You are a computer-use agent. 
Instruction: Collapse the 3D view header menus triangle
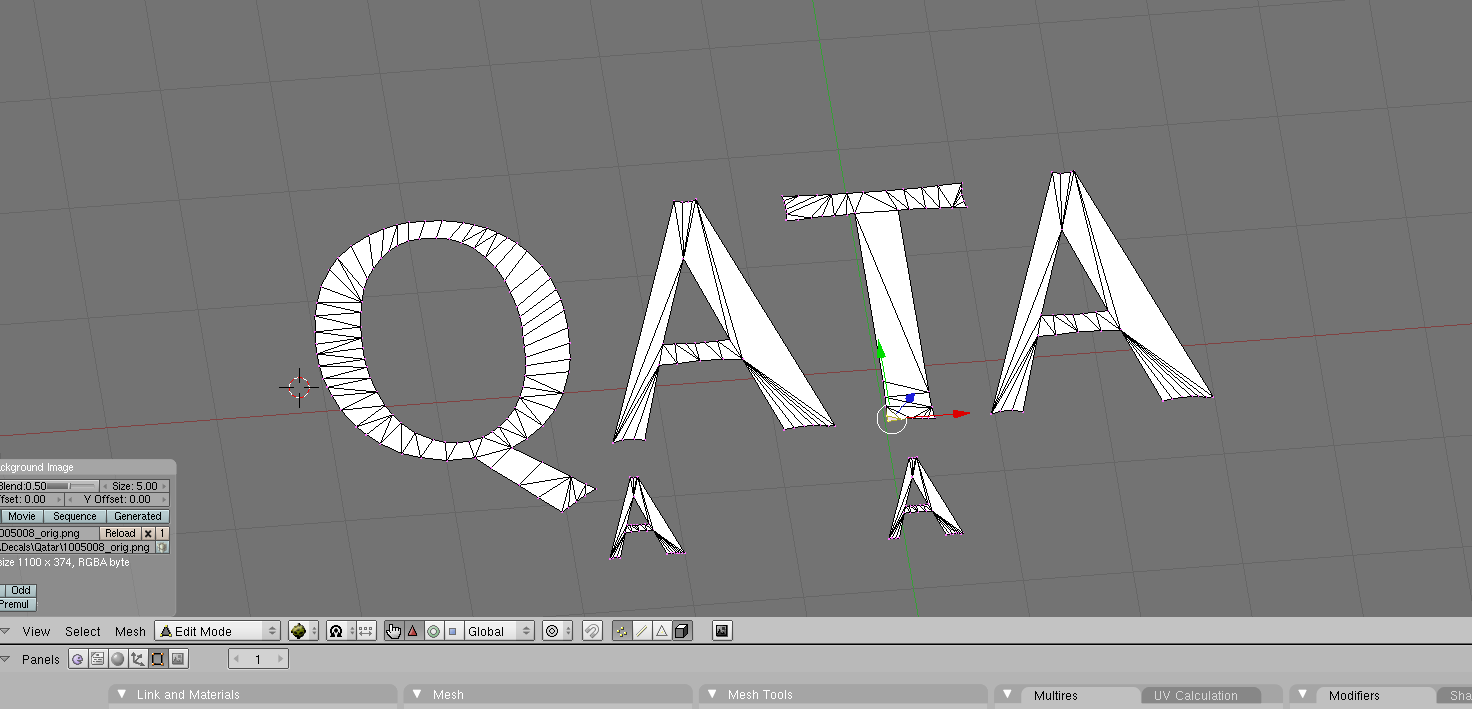6,631
